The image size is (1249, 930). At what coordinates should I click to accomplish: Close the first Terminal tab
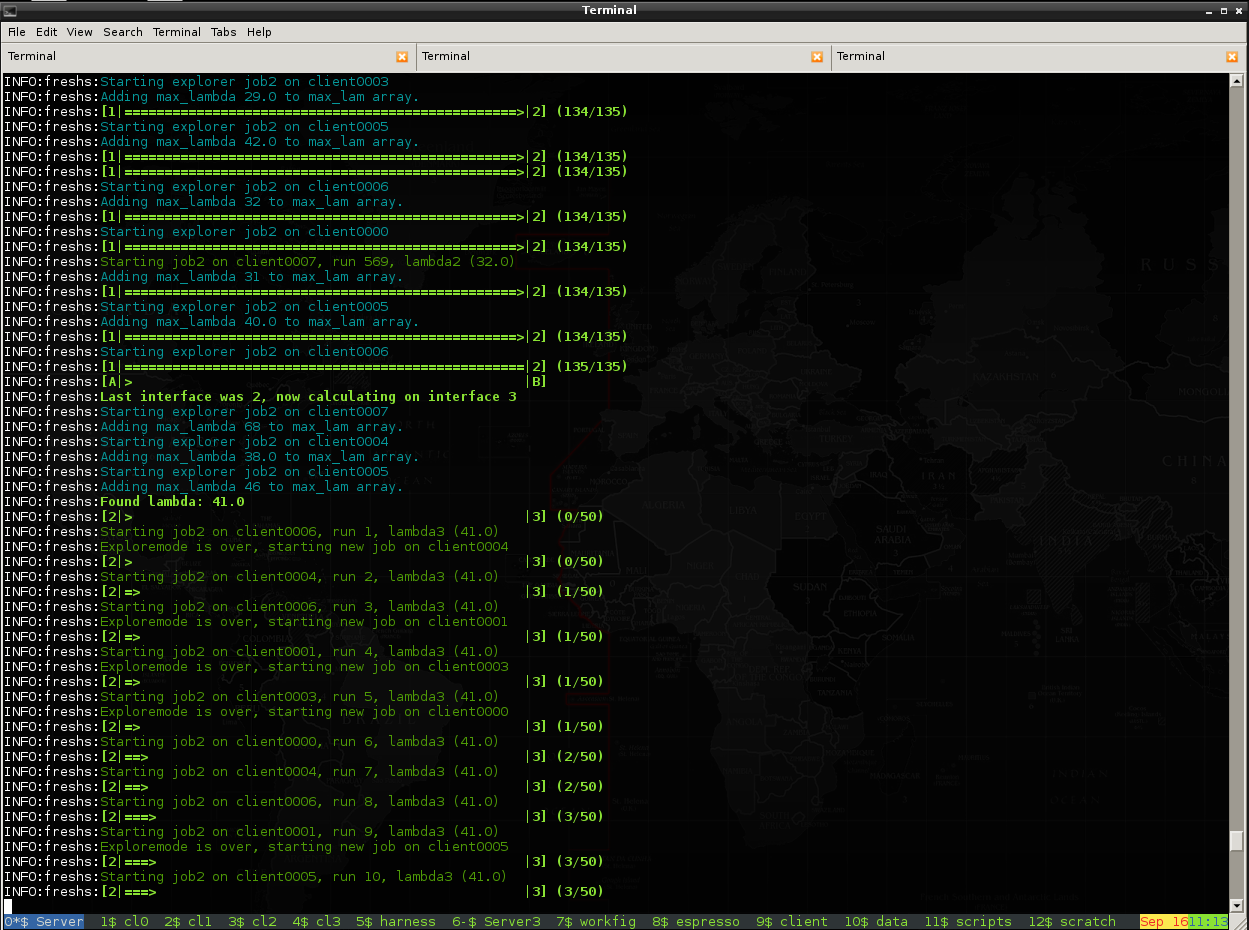coord(402,57)
